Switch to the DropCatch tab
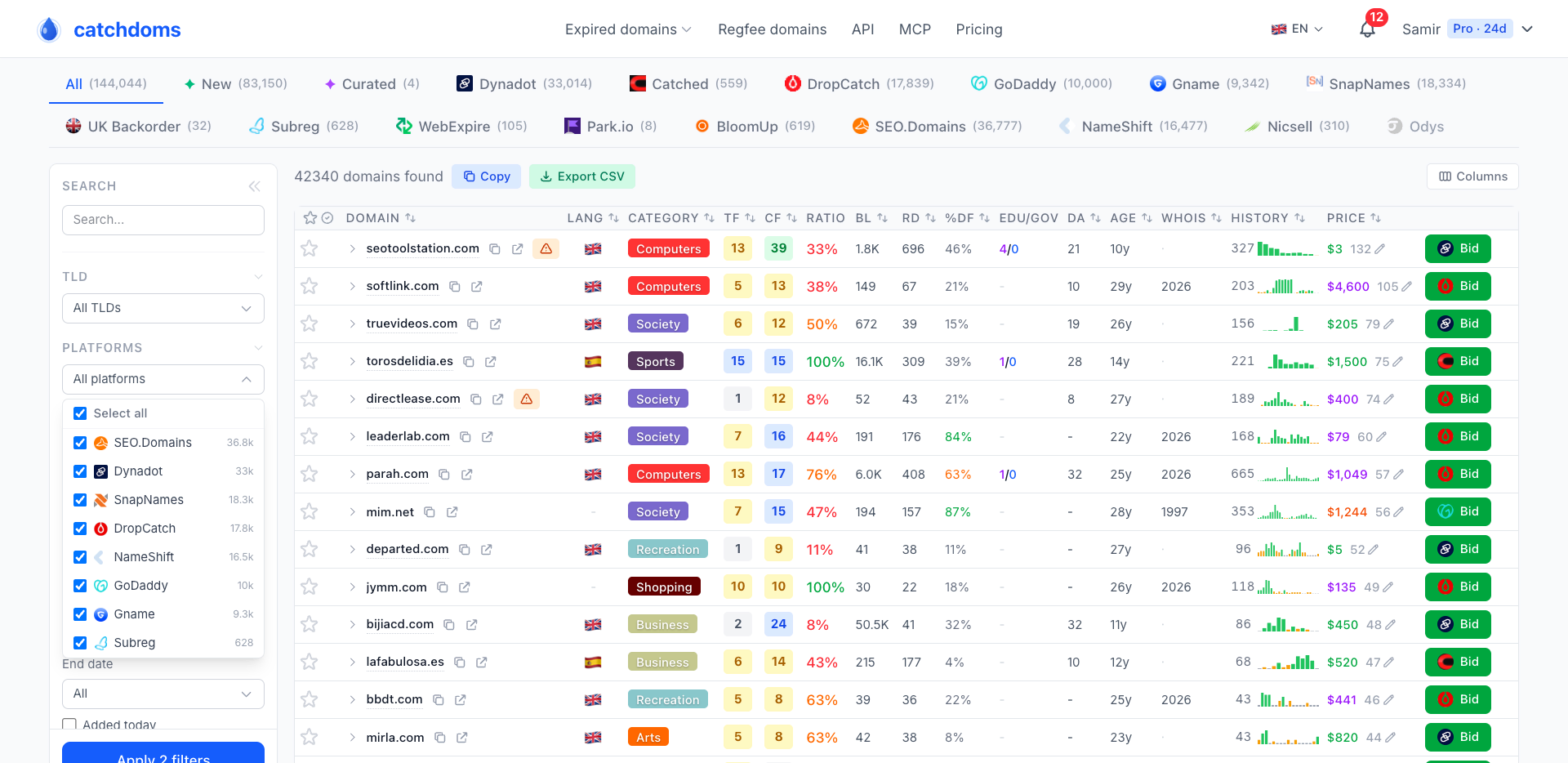This screenshot has width=1568, height=763. tap(859, 83)
